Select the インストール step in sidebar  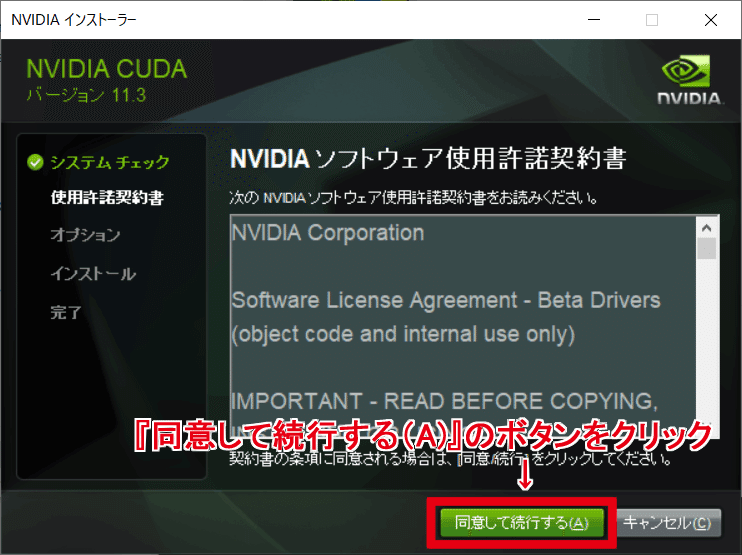(x=93, y=273)
